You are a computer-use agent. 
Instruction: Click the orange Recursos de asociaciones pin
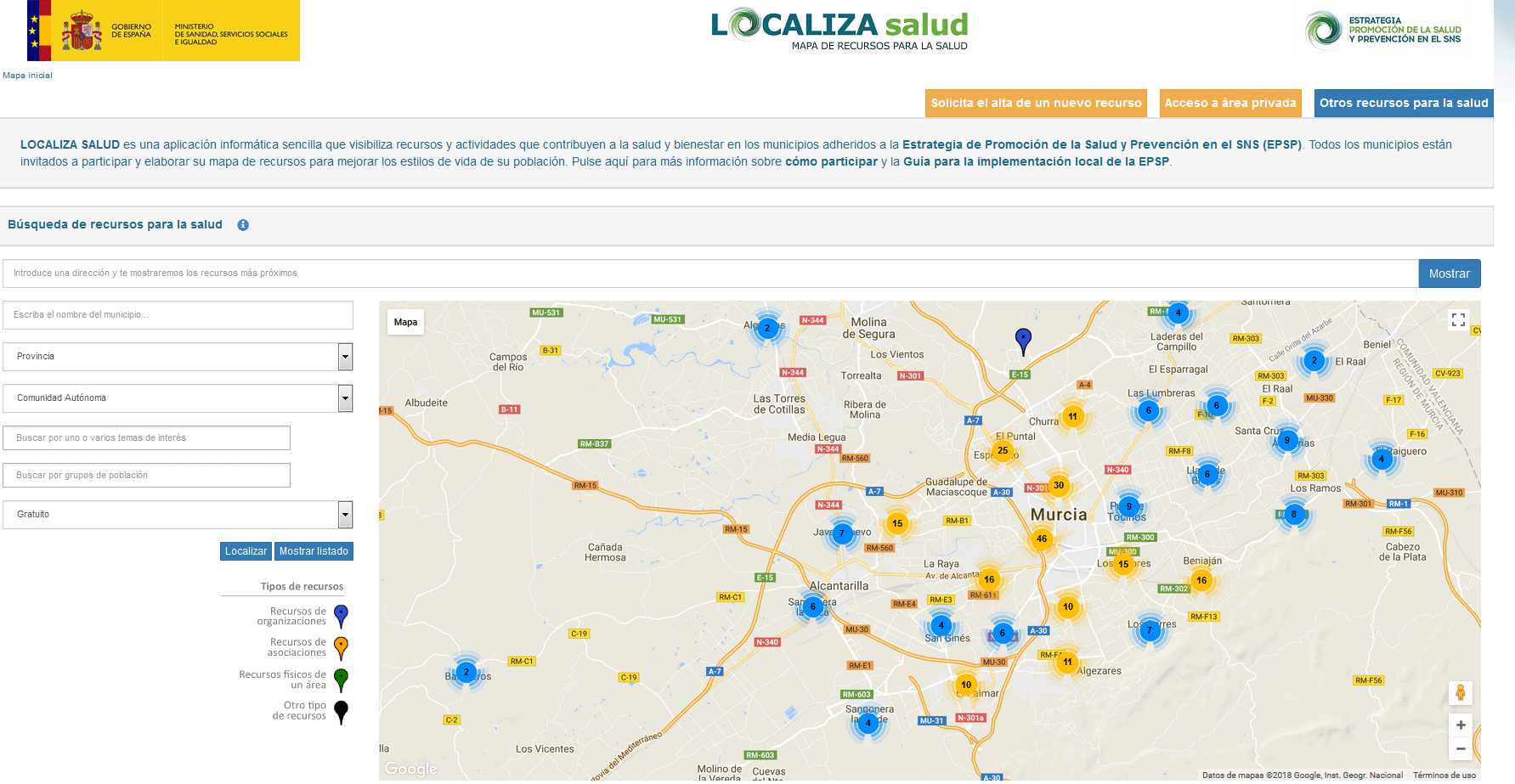click(x=341, y=648)
